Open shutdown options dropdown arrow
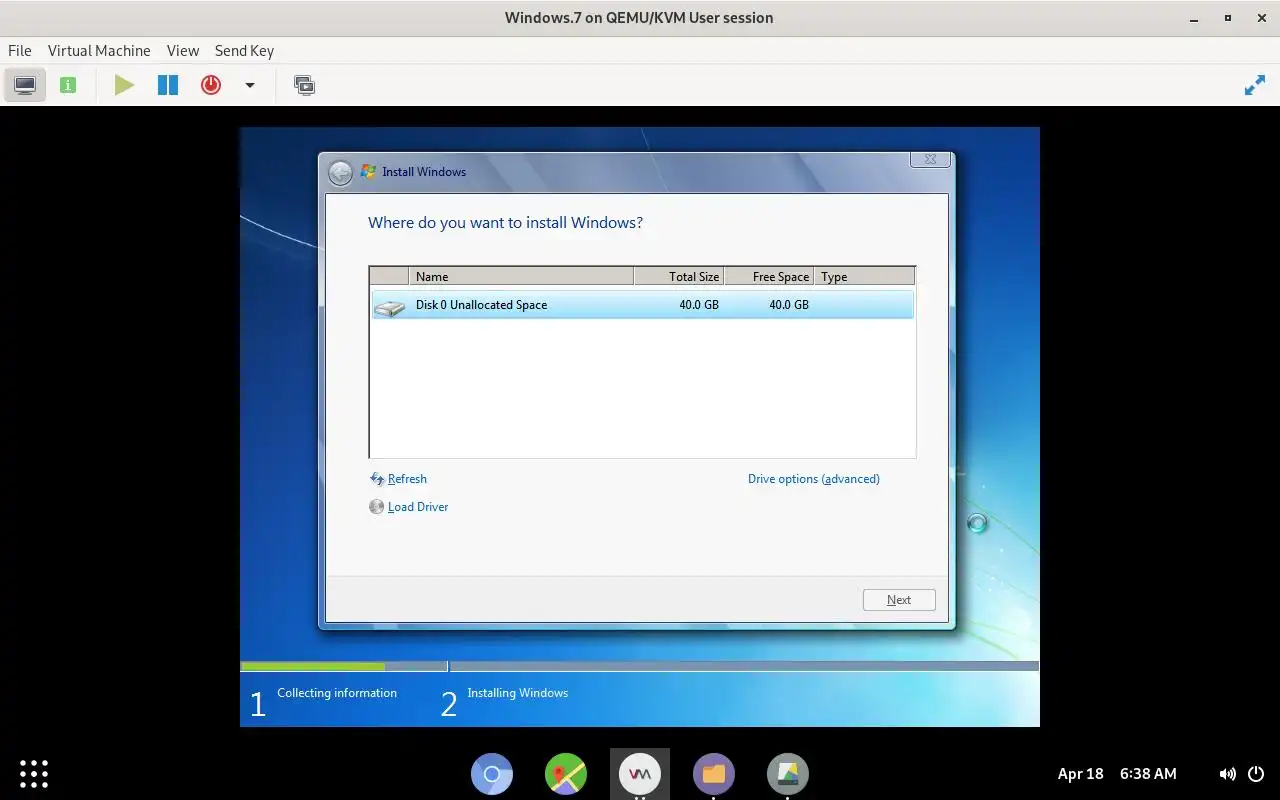This screenshot has height=800, width=1280. pos(250,85)
